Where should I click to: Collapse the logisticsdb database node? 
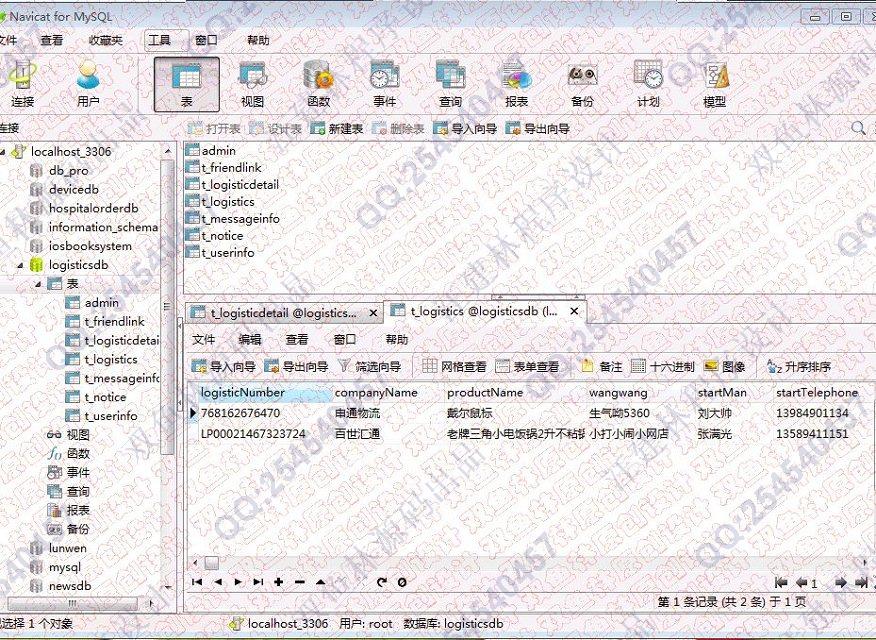[21, 265]
